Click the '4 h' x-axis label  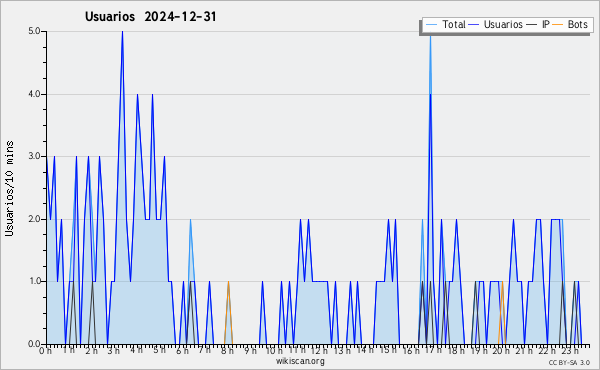coord(136,350)
